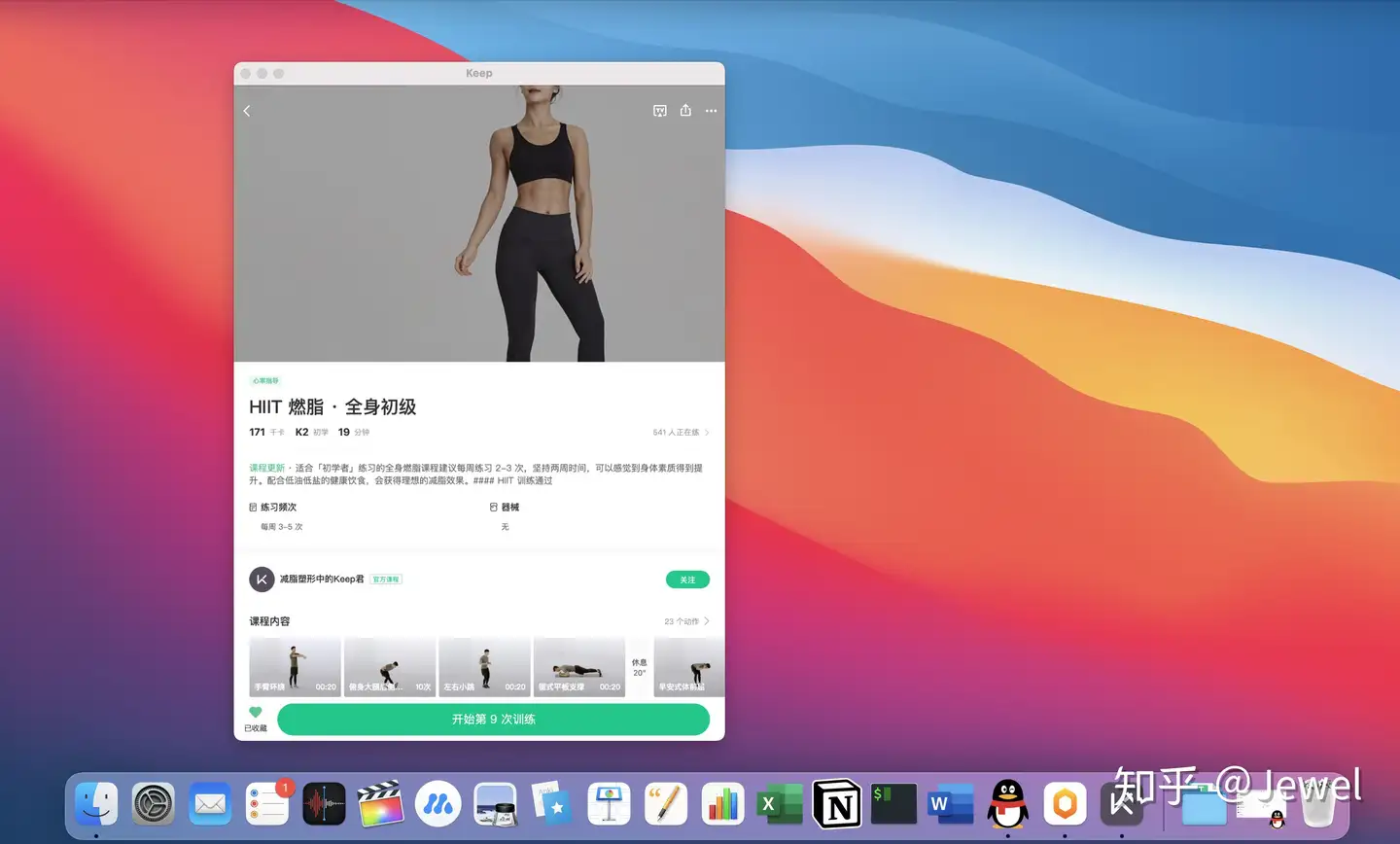Launch Final Cut Pro from the Dock
Screen dimensions: 1400x844
[381, 804]
